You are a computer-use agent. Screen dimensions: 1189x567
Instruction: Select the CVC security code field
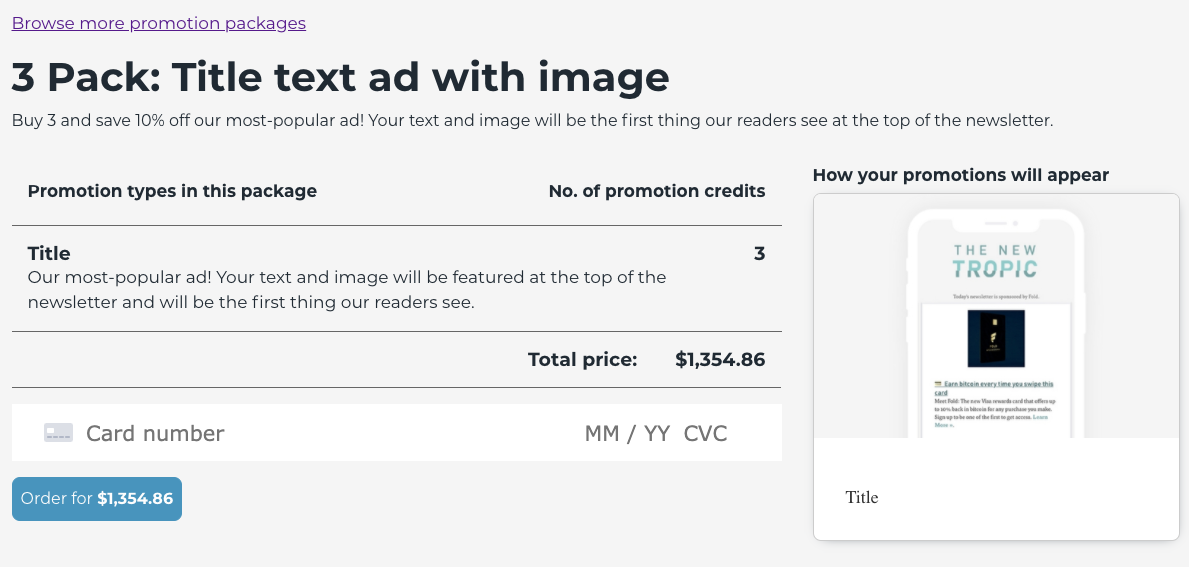tap(705, 434)
